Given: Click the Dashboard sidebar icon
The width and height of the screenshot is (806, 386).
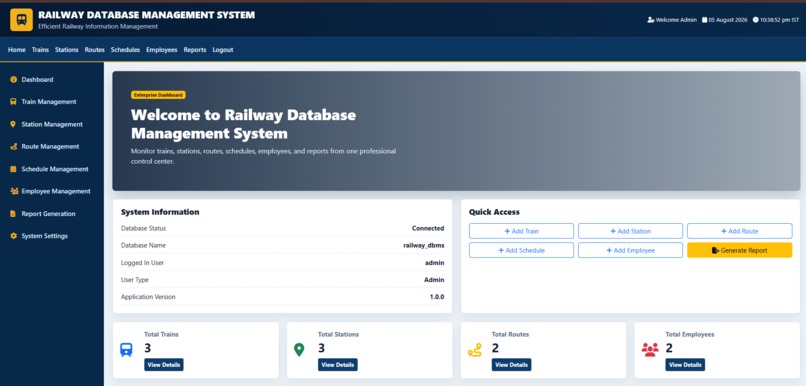Looking at the screenshot, I should point(13,80).
